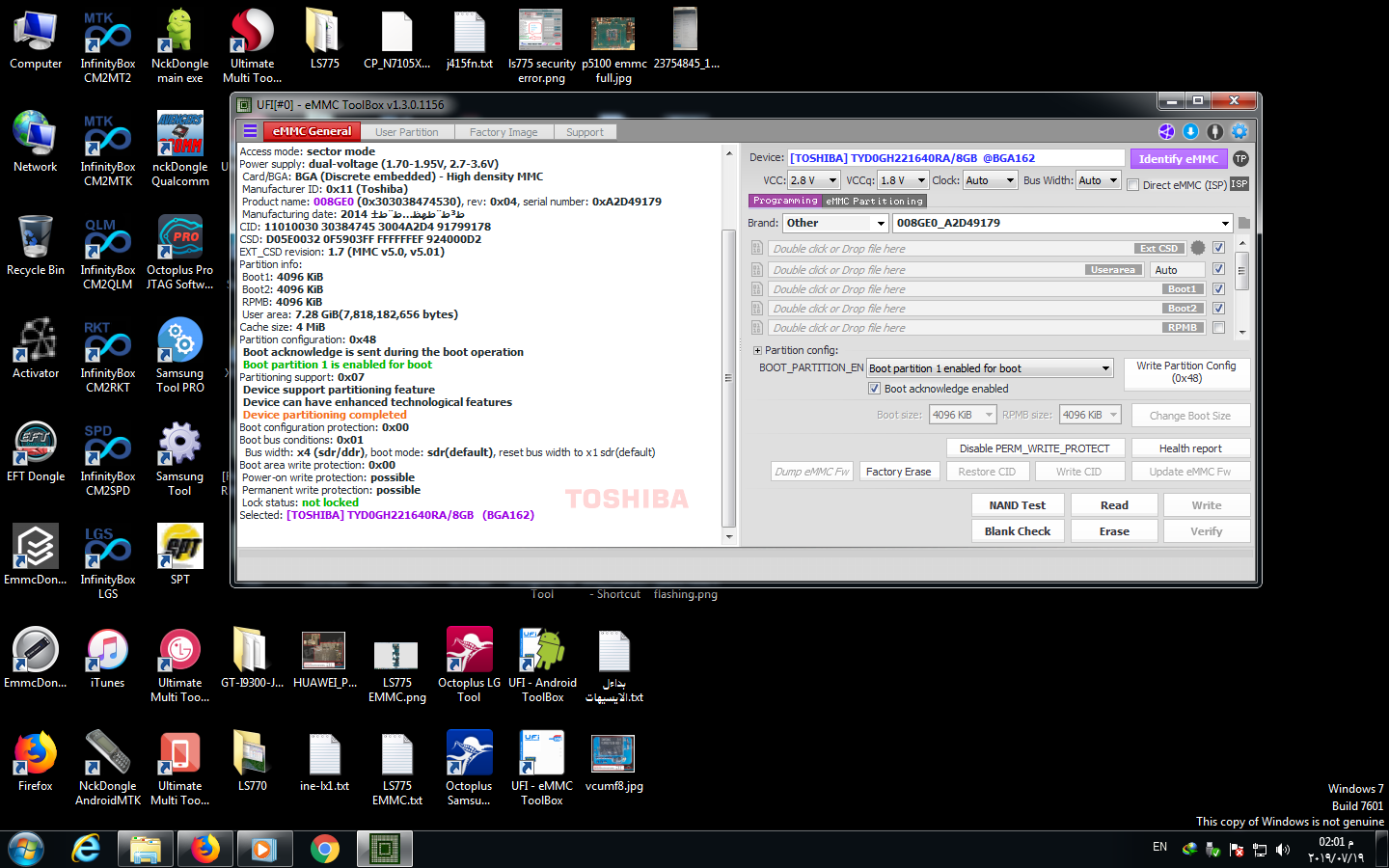
Task: Click the partition list scrollbar thumb
Action: coord(1242,270)
